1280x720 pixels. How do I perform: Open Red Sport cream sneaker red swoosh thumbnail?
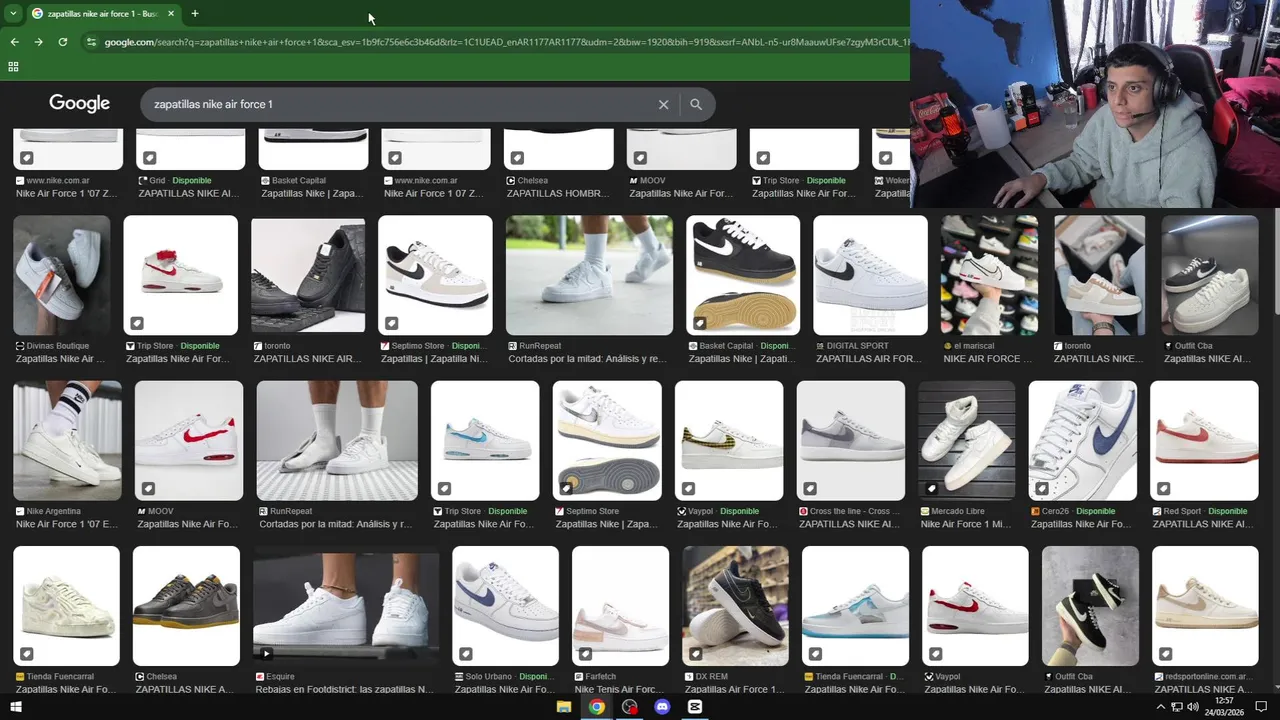[1204, 440]
